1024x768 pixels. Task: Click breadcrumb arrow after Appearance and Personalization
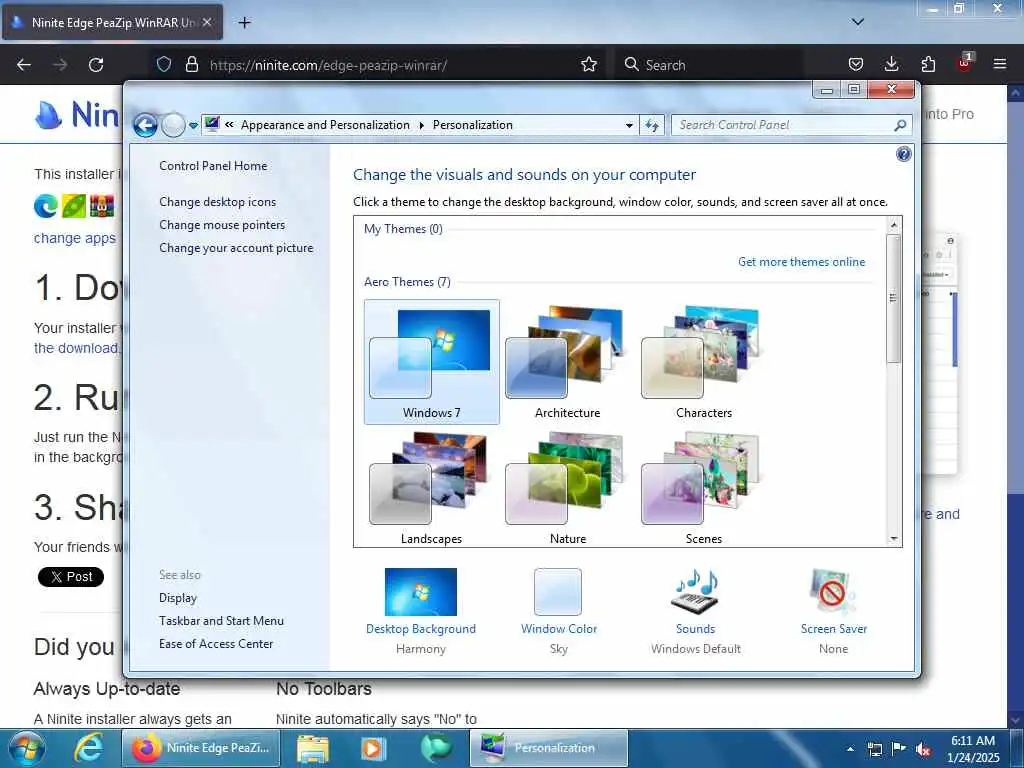click(x=421, y=125)
